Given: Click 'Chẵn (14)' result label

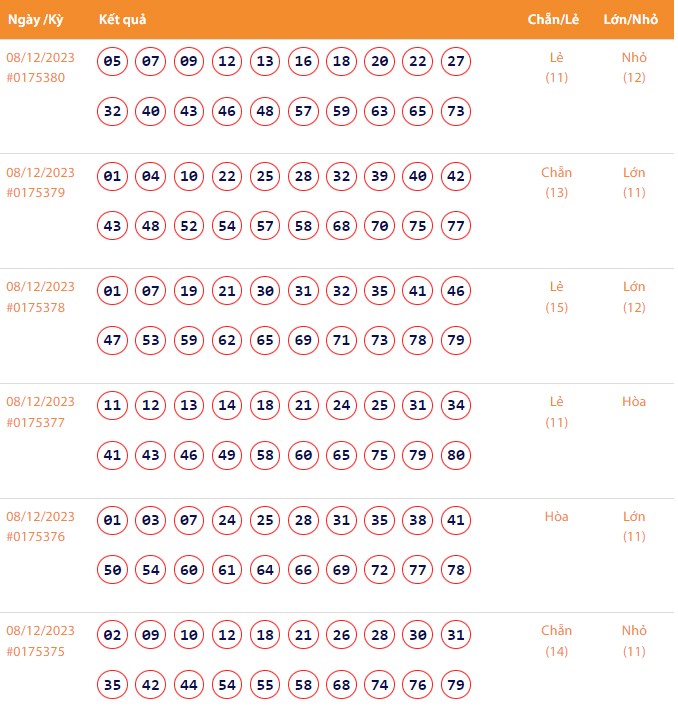Looking at the screenshot, I should pos(556,641).
